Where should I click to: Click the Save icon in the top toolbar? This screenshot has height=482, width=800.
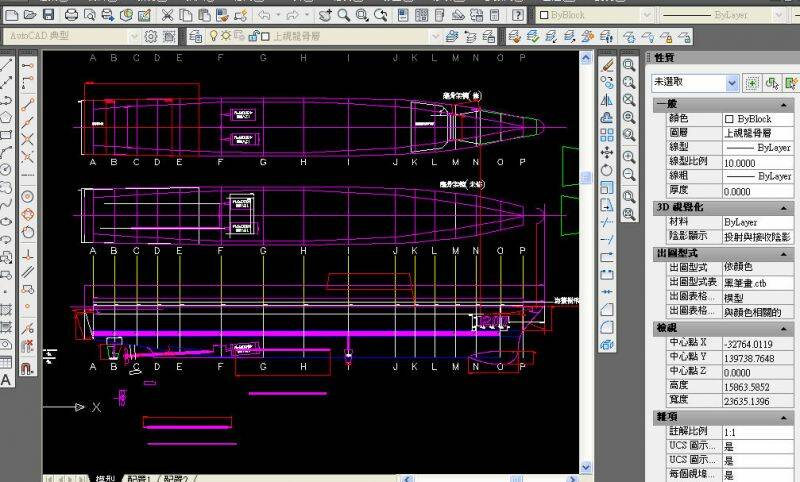[x=49, y=16]
